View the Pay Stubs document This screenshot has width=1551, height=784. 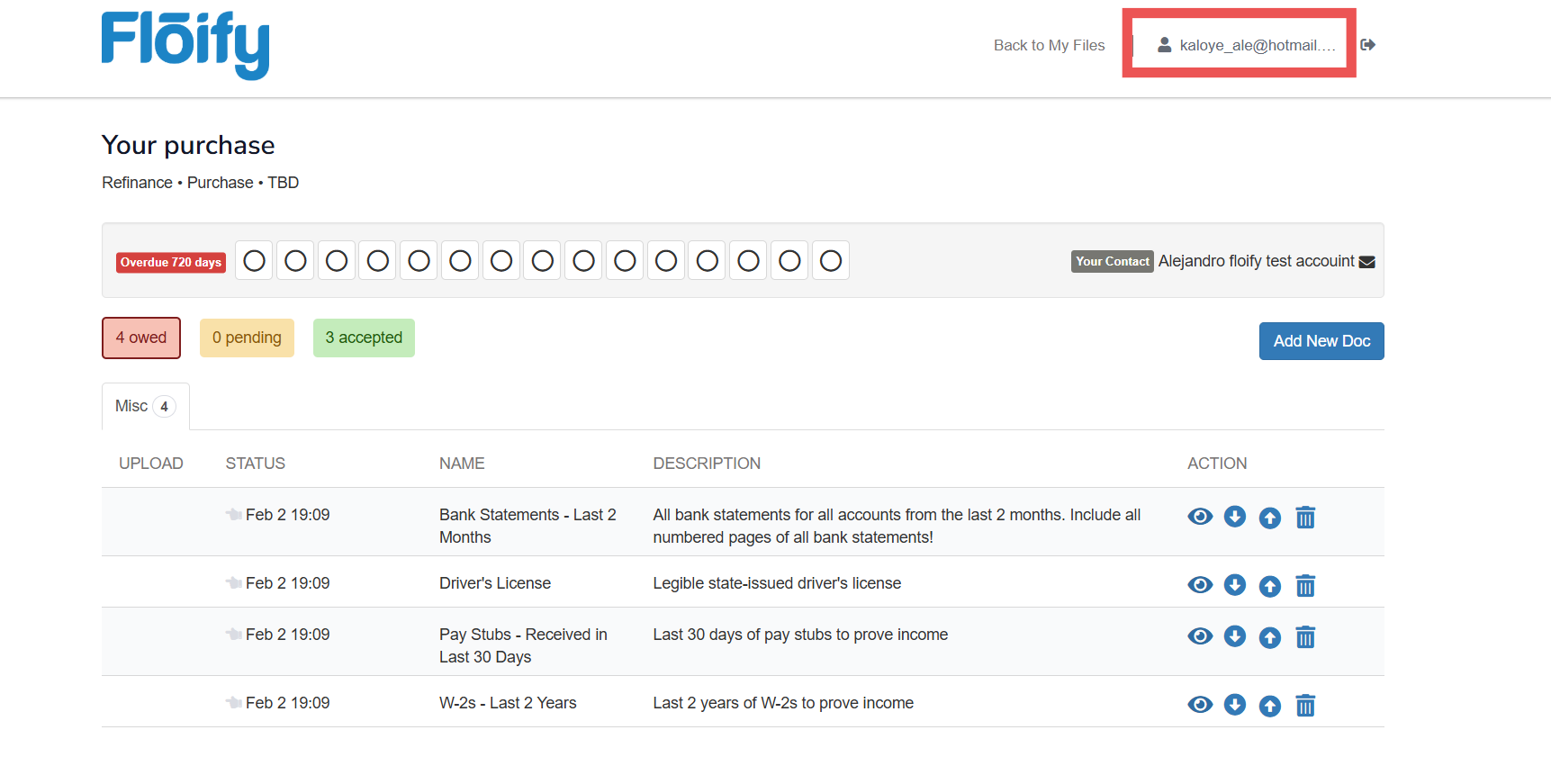[1199, 636]
